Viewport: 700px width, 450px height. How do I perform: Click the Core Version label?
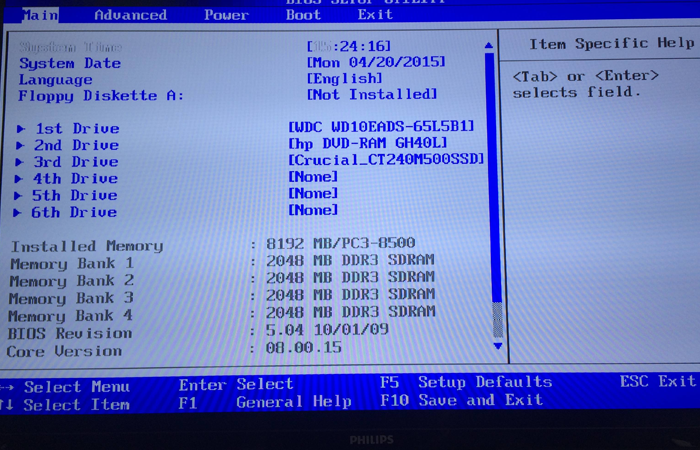point(64,351)
